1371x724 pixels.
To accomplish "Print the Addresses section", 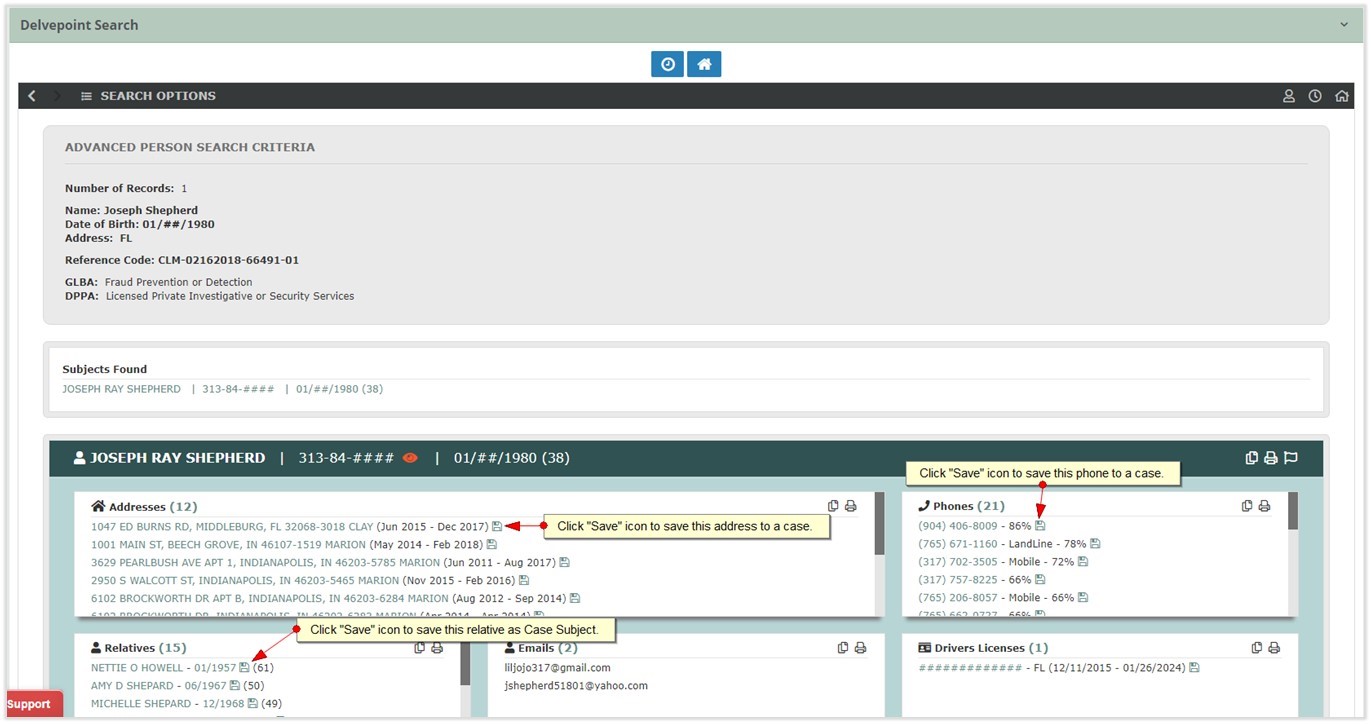I will coord(851,506).
